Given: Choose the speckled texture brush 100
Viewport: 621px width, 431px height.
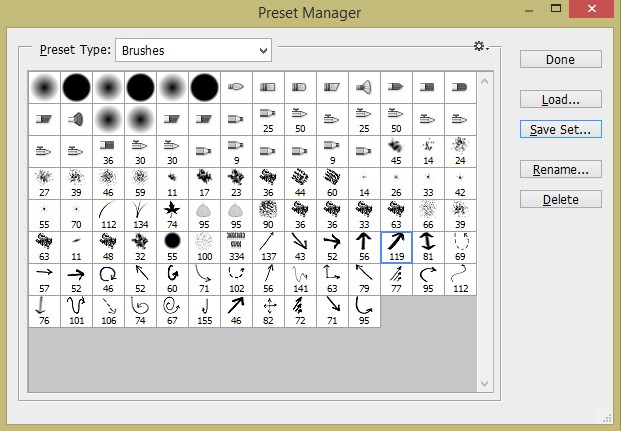Looking at the screenshot, I should 204,246.
